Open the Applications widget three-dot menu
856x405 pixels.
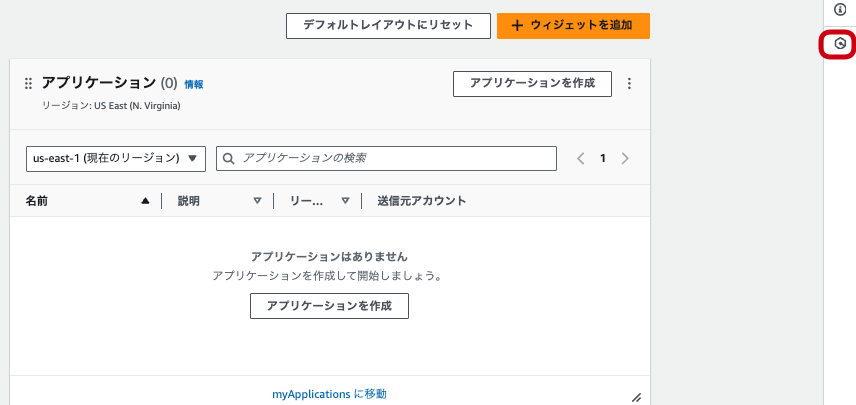pyautogui.click(x=629, y=84)
